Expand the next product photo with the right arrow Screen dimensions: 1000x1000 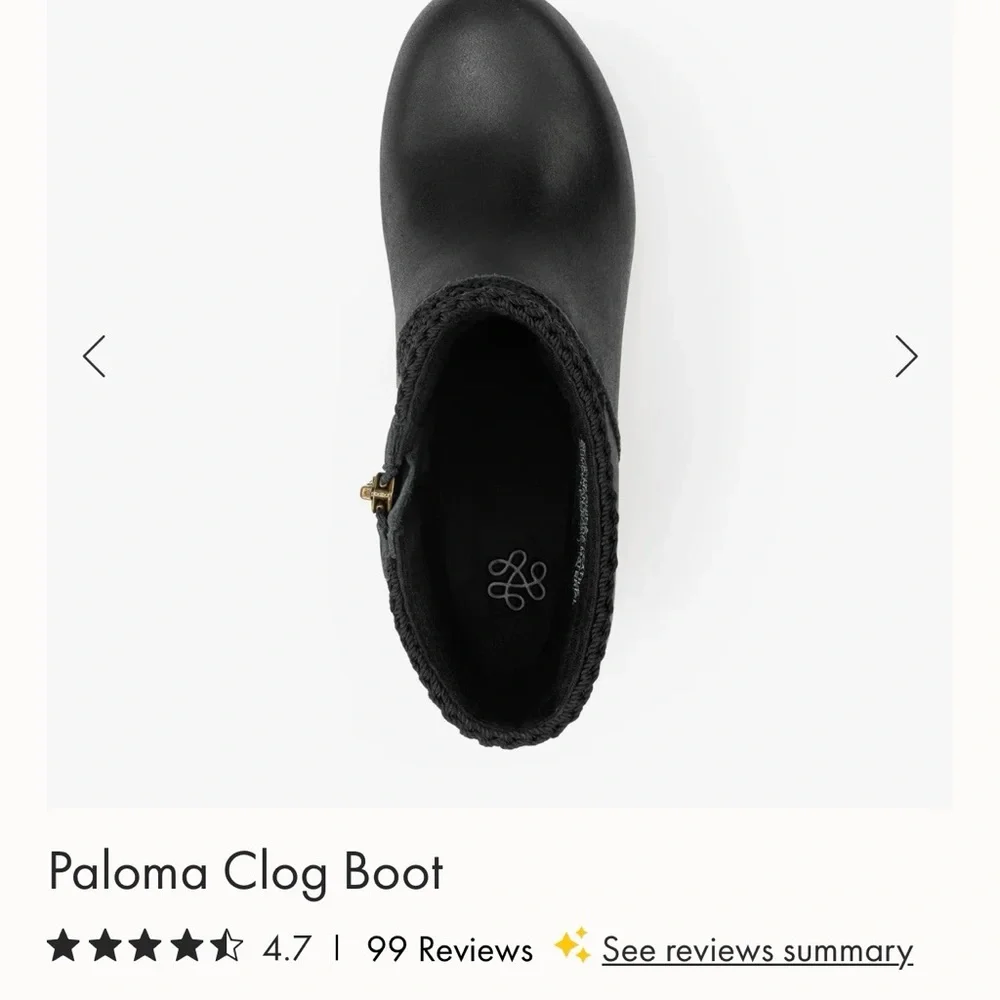[905, 354]
